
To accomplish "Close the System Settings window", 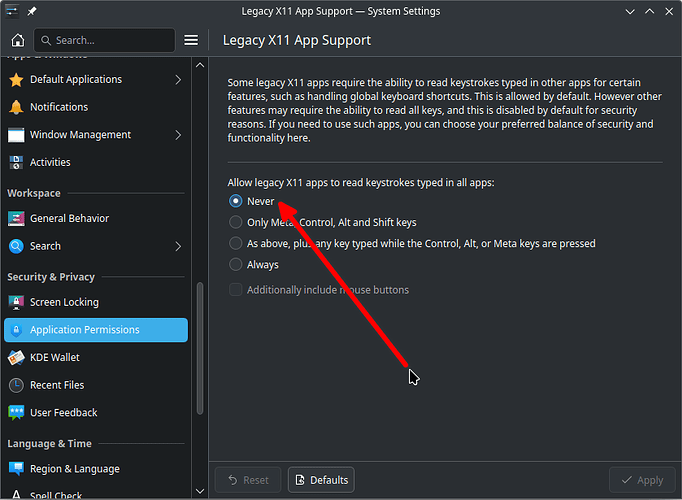I will (669, 11).
